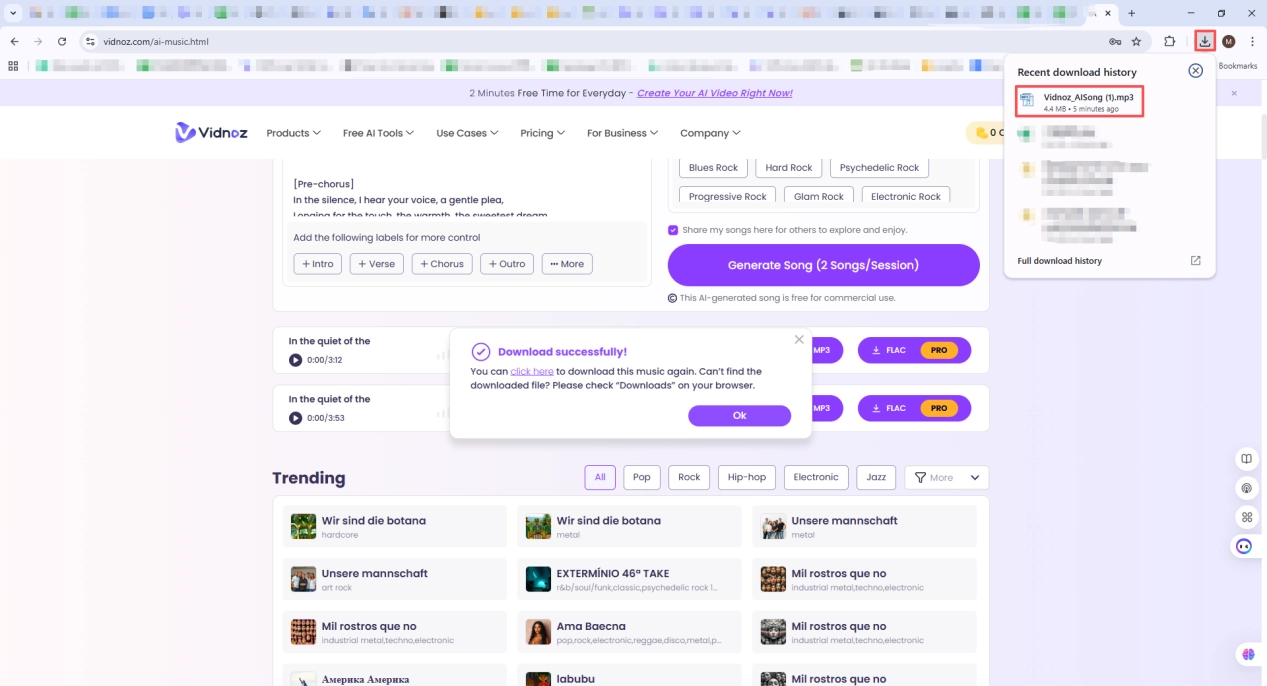This screenshot has height=686, width=1267.
Task: Select the "All" filter in Trending
Action: (600, 477)
